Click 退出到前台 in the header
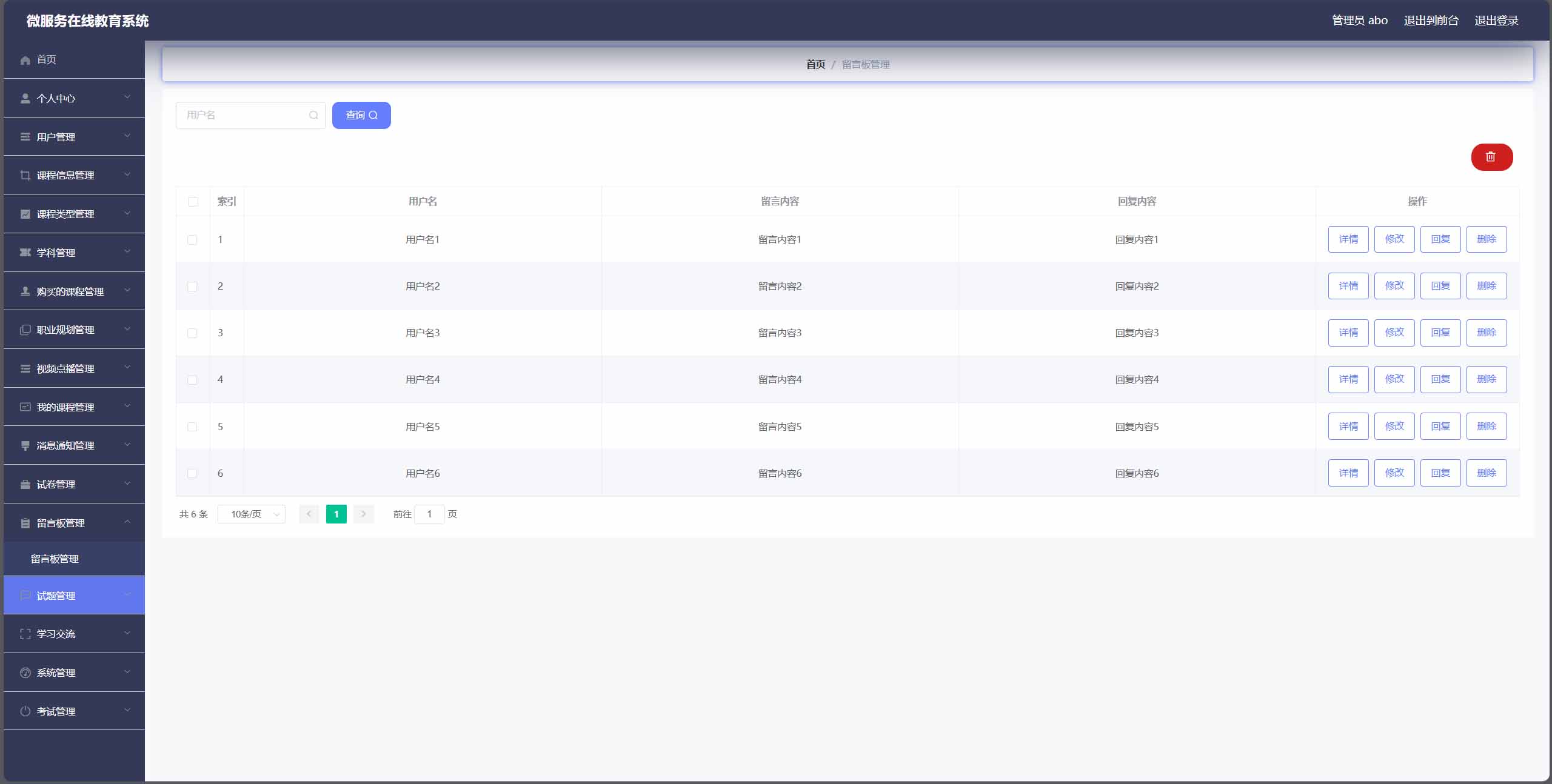 tap(1431, 21)
